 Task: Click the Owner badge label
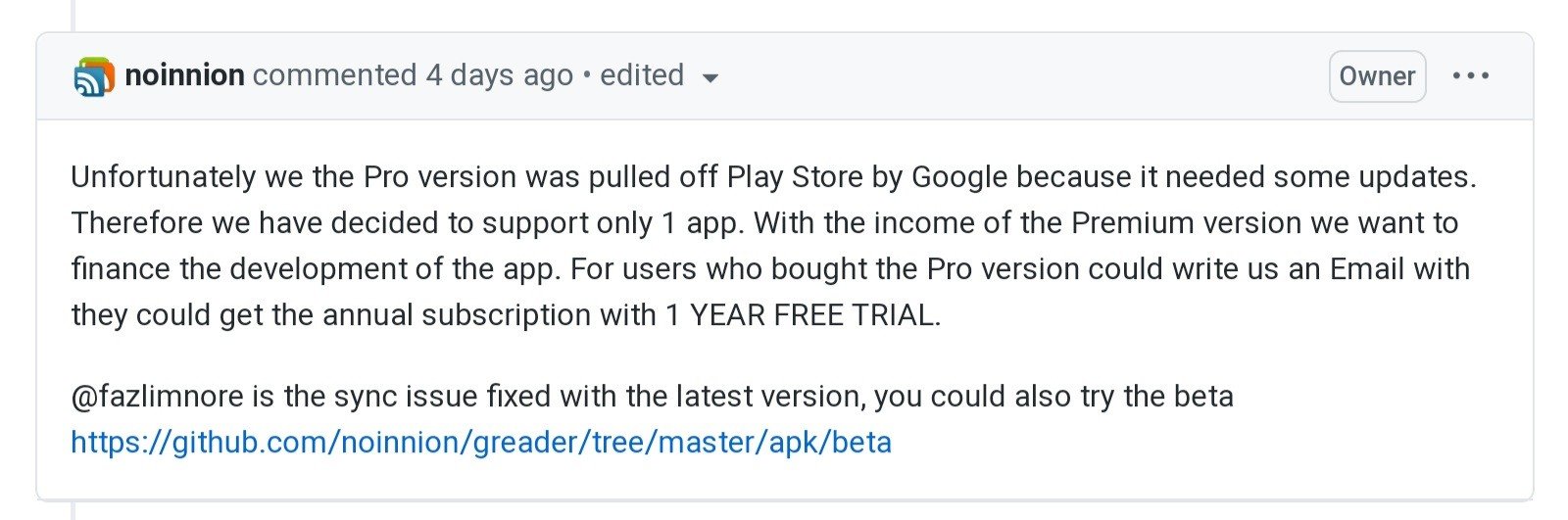(x=1377, y=76)
